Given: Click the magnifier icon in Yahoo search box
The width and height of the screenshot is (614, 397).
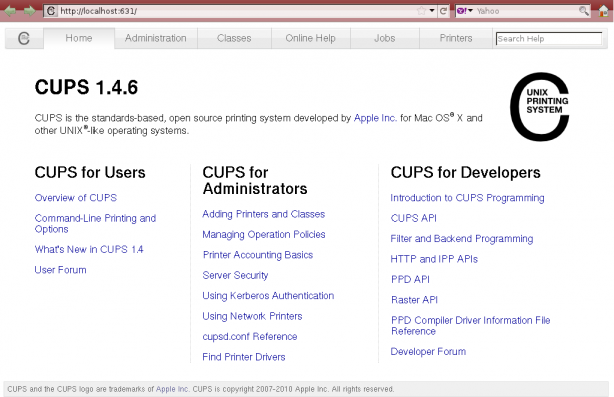Looking at the screenshot, I should (583, 11).
